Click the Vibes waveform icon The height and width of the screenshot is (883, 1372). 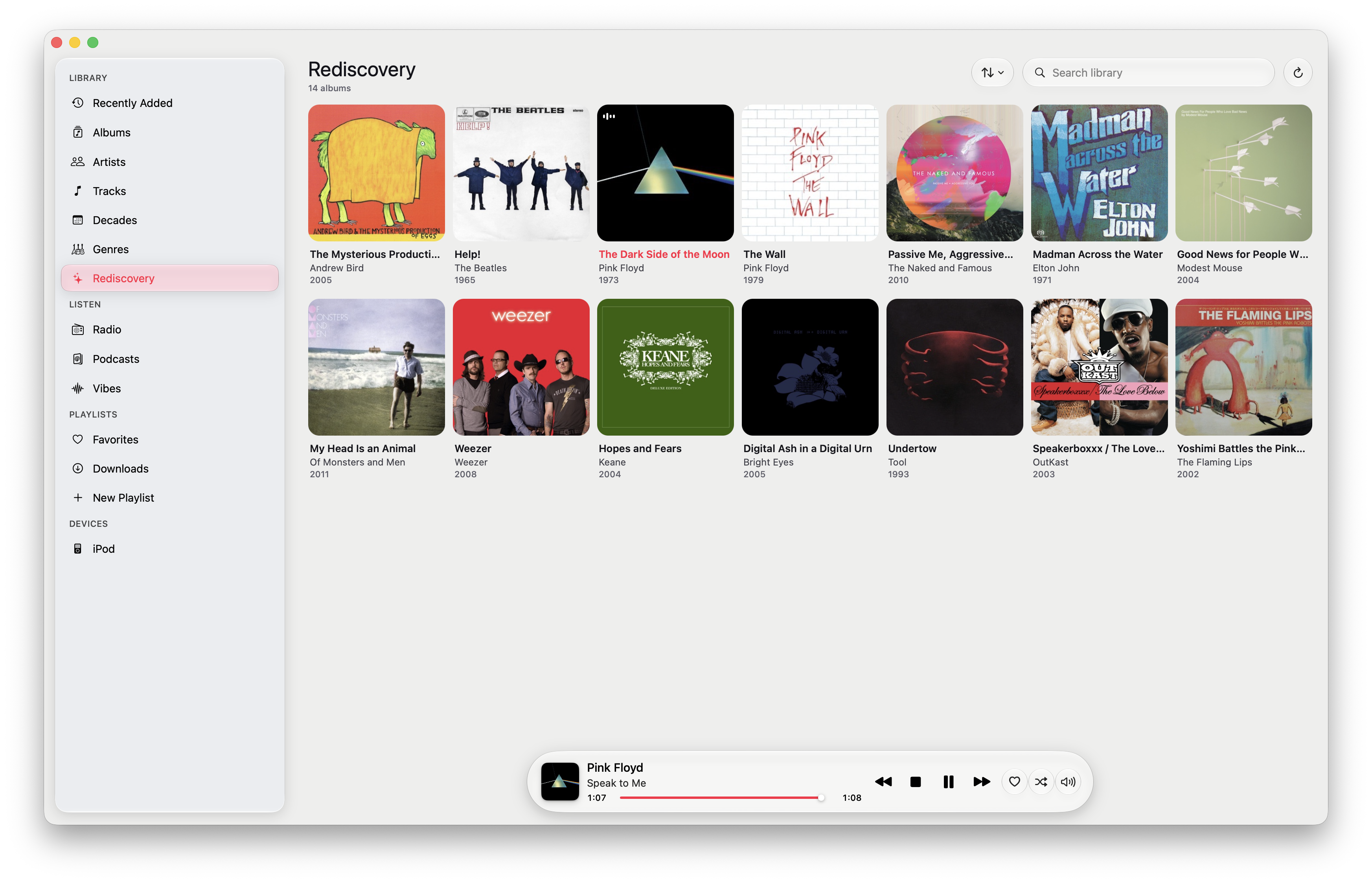pos(77,388)
